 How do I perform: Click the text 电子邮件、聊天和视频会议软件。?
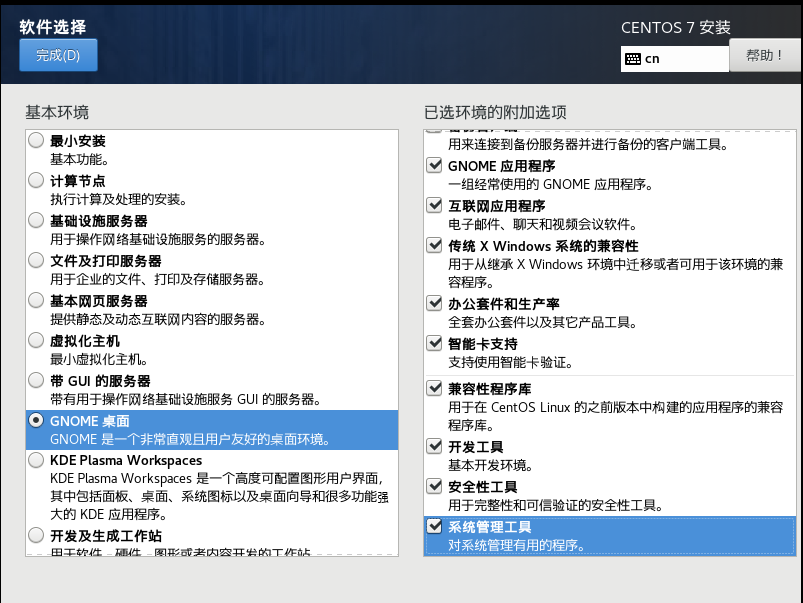click(543, 224)
